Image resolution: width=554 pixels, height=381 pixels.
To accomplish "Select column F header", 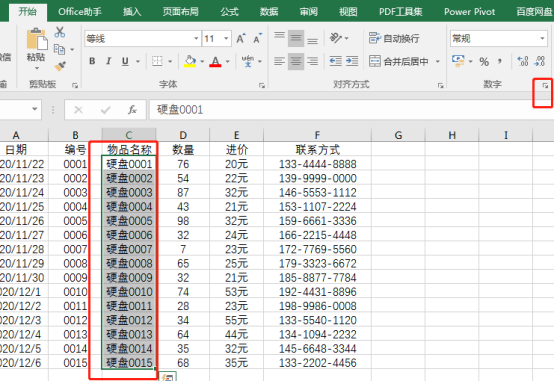I will 317,135.
